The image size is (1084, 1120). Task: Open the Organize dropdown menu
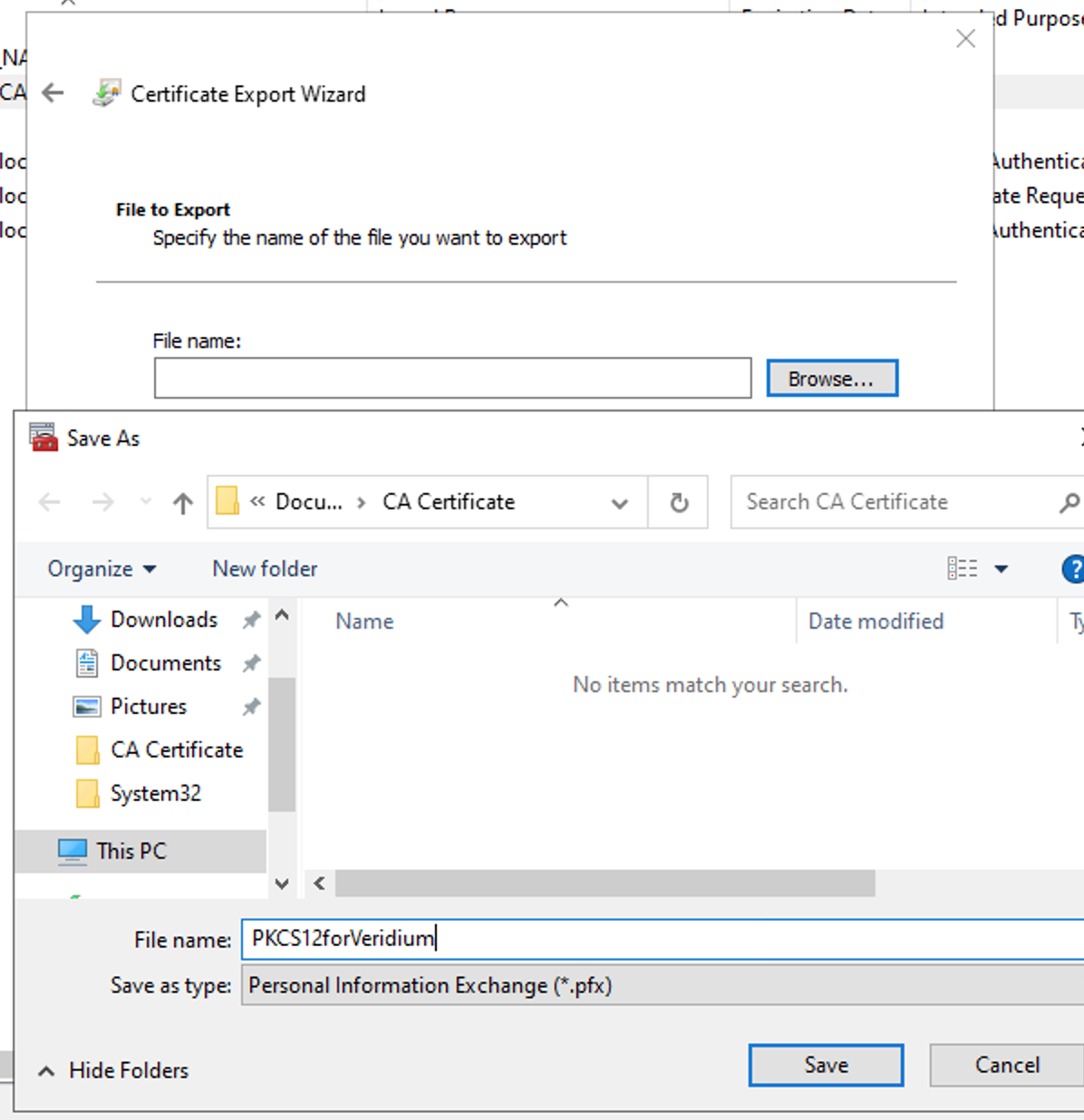click(x=102, y=569)
